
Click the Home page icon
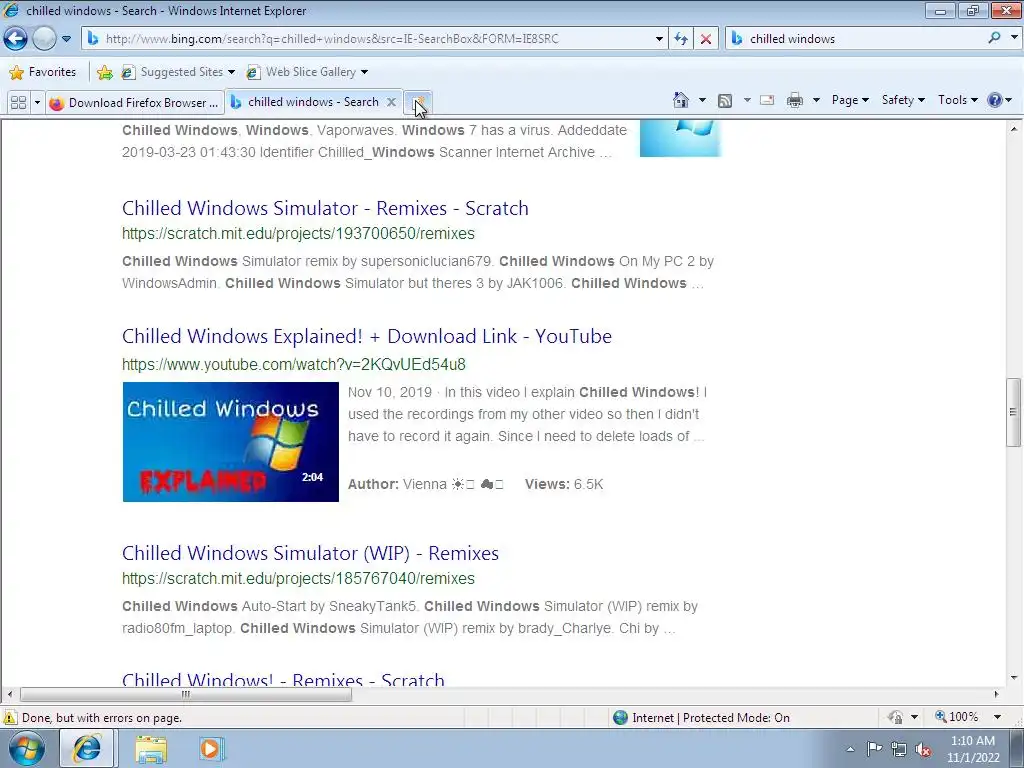[680, 100]
